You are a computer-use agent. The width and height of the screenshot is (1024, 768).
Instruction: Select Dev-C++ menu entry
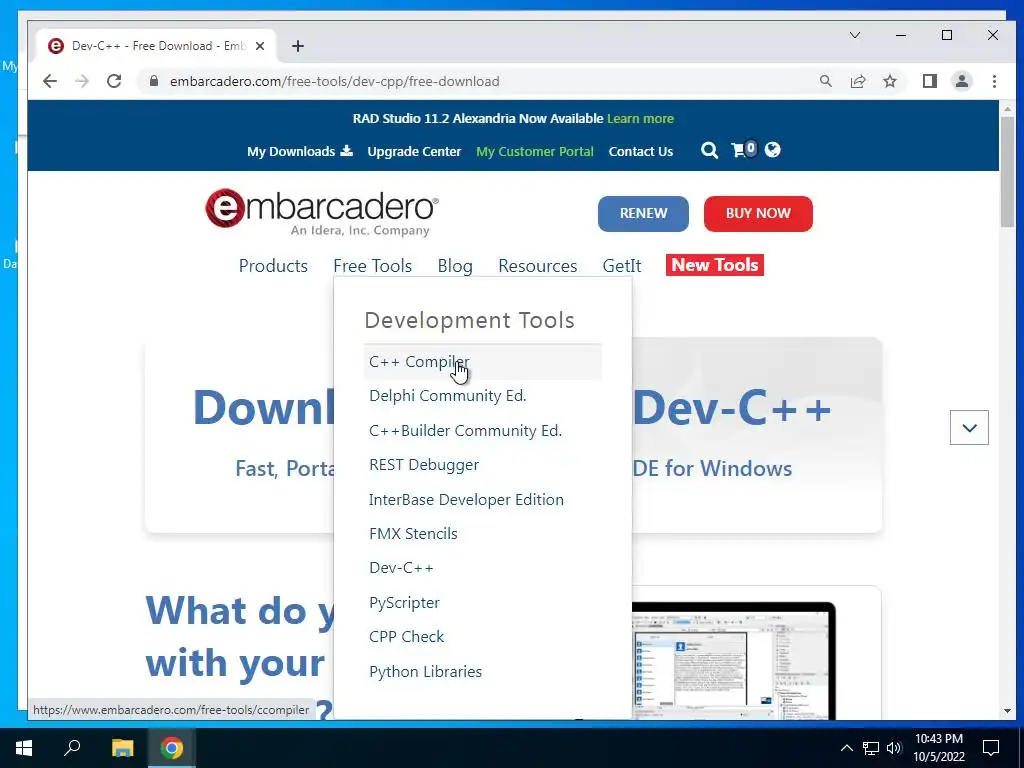(483, 568)
